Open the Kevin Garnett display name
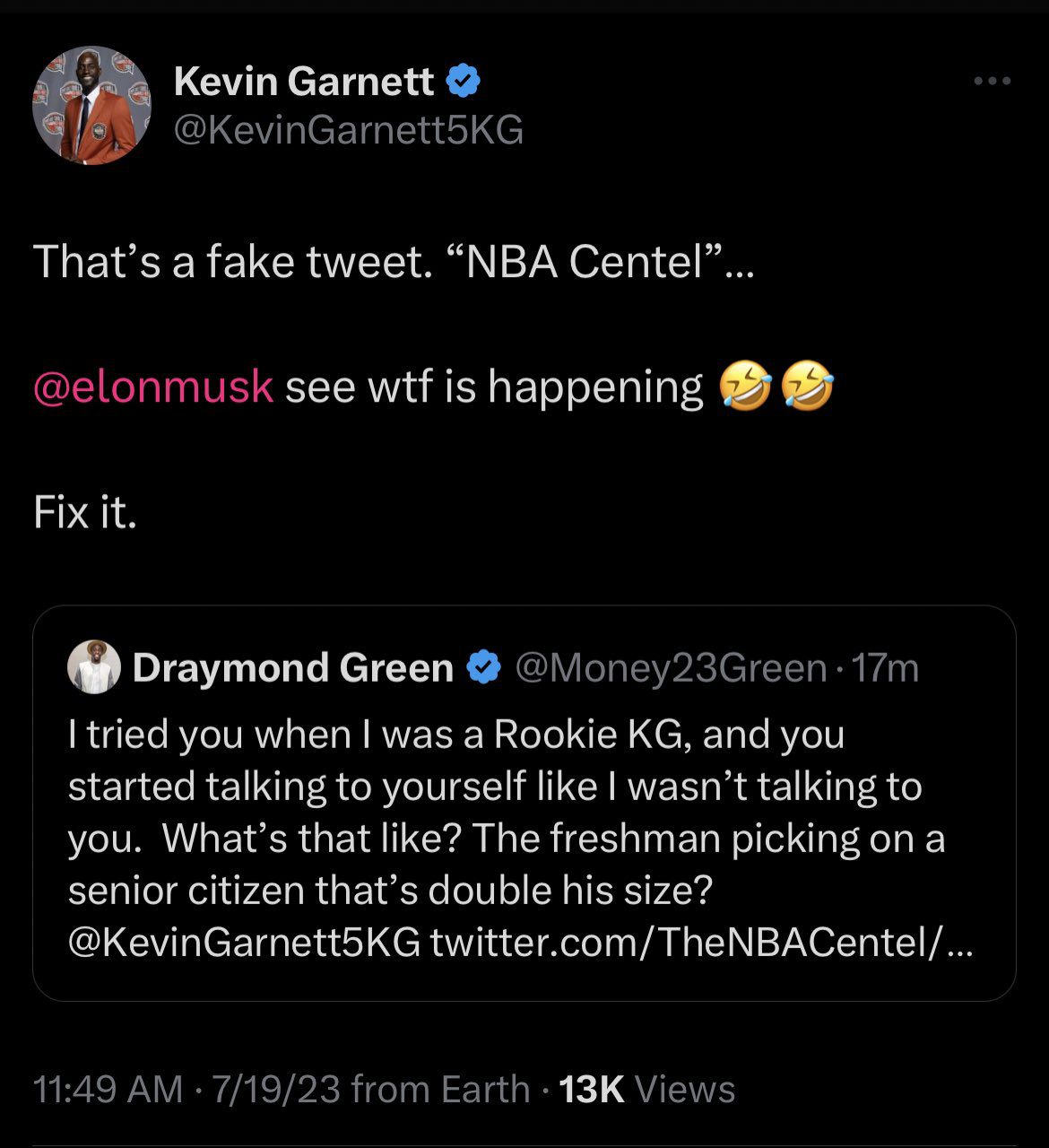Image resolution: width=1049 pixels, height=1148 pixels. point(304,82)
